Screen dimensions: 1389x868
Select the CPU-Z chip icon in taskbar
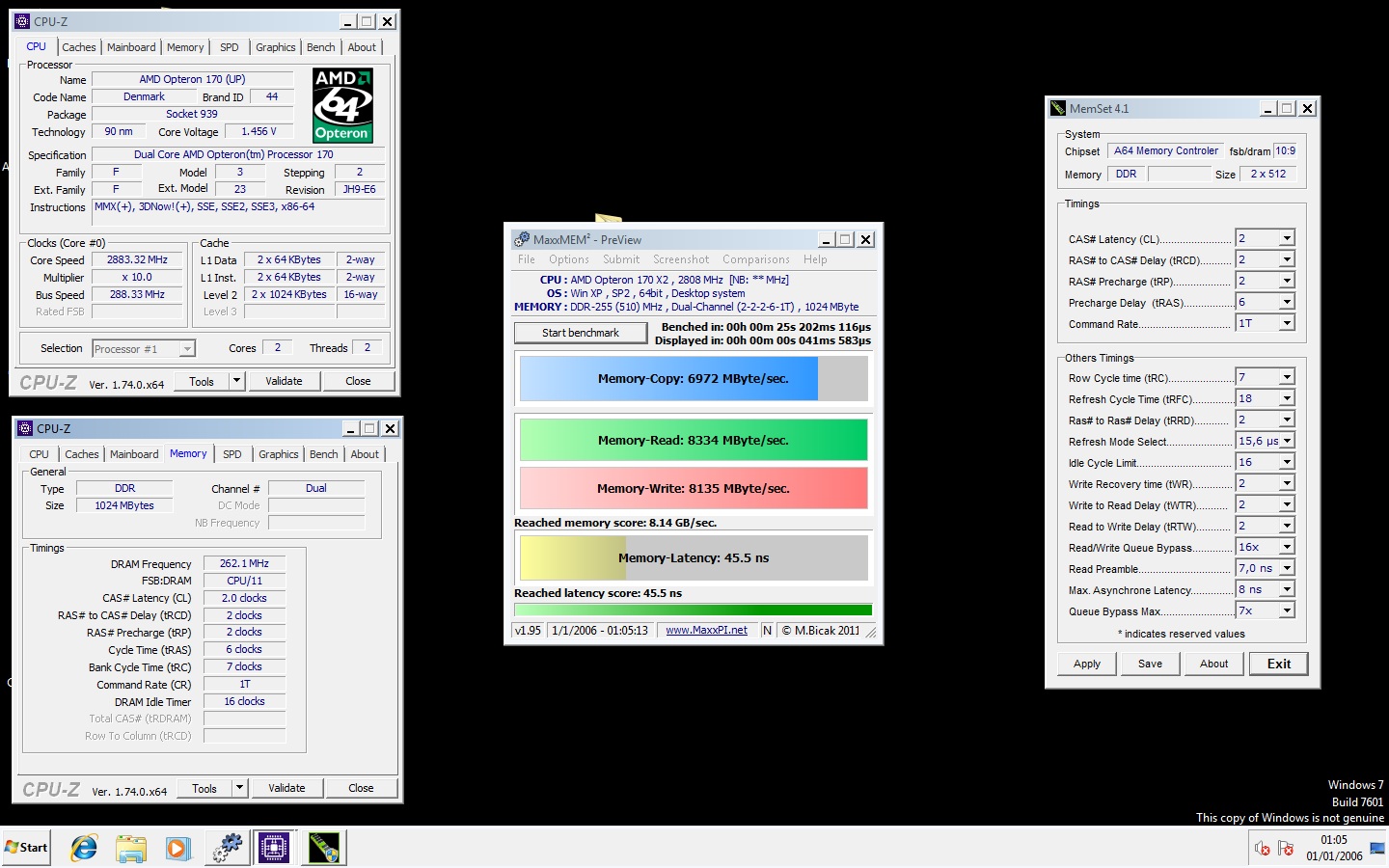[274, 848]
